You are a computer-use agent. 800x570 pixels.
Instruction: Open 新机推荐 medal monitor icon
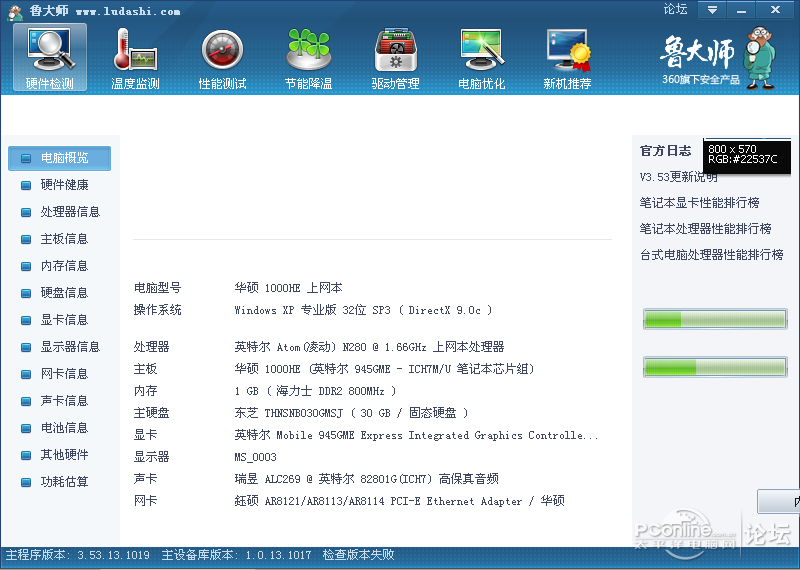567,58
